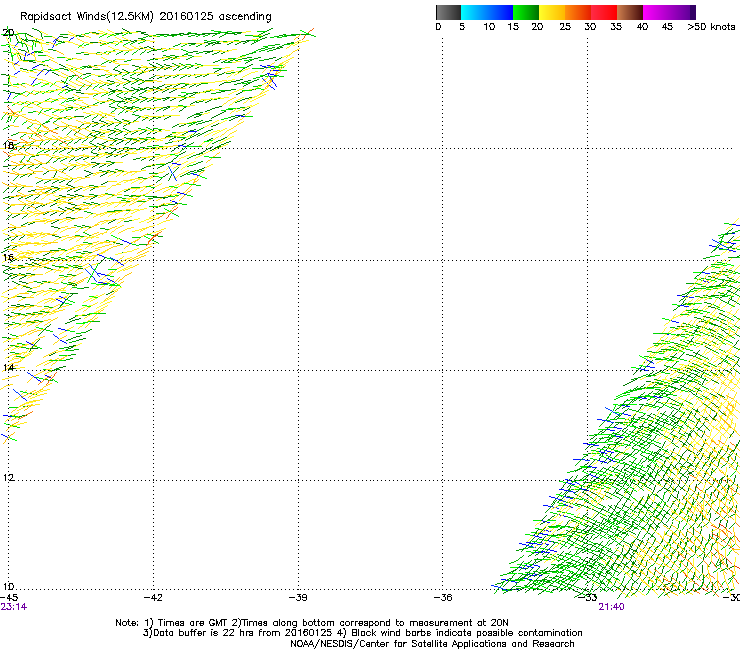
Task: Click the cyan-blue 5-15 knots color segment
Action: pos(487,12)
